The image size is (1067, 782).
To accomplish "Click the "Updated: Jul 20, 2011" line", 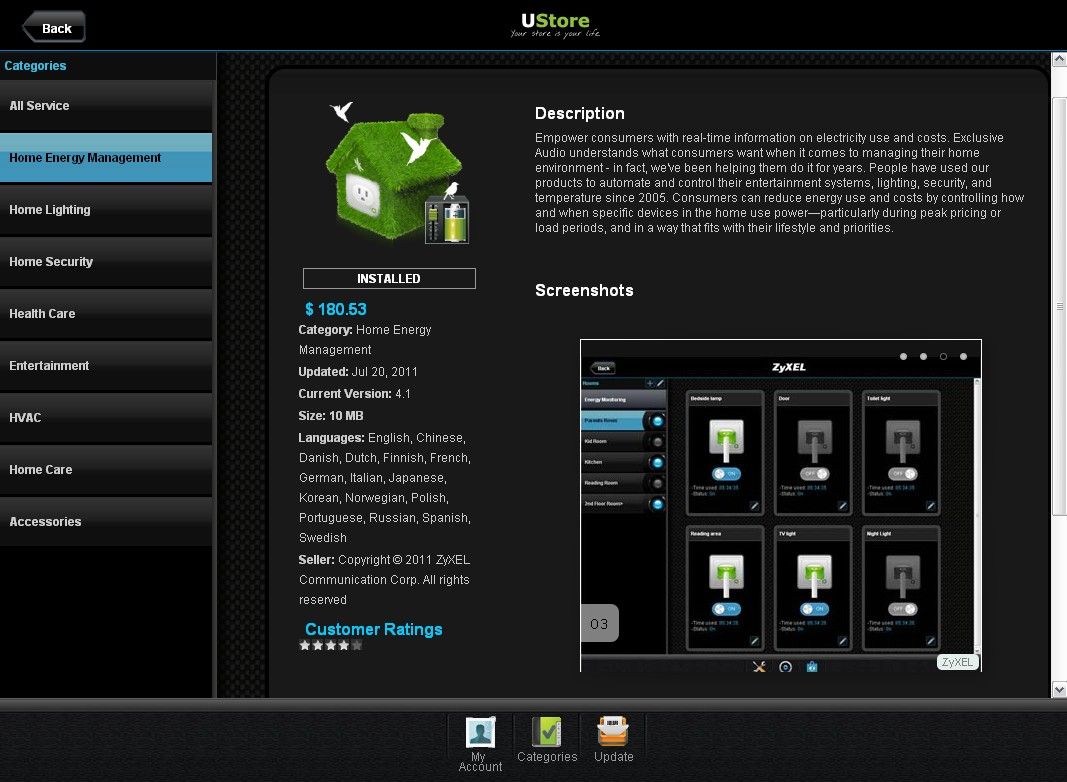I will pos(358,372).
